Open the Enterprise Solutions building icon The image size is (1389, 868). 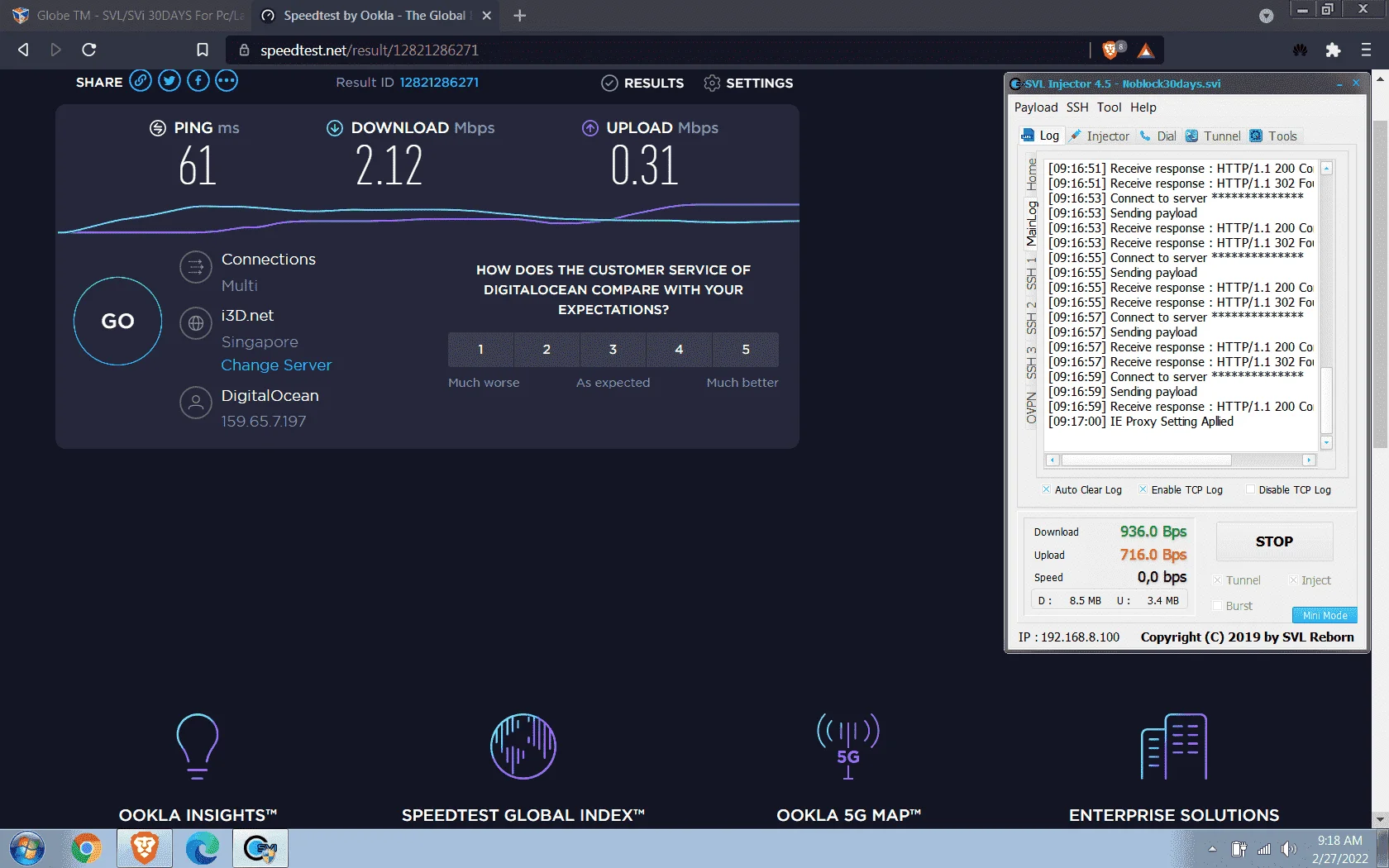pos(1174,746)
